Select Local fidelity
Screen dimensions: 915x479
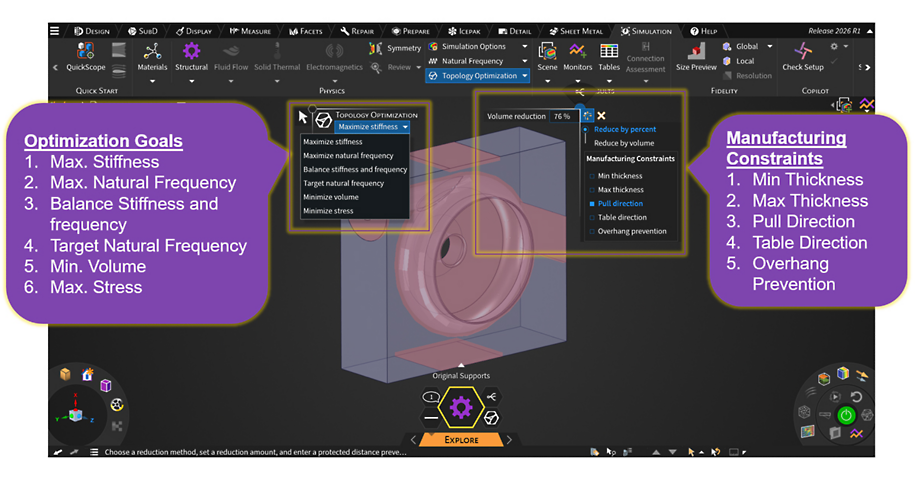click(x=738, y=61)
